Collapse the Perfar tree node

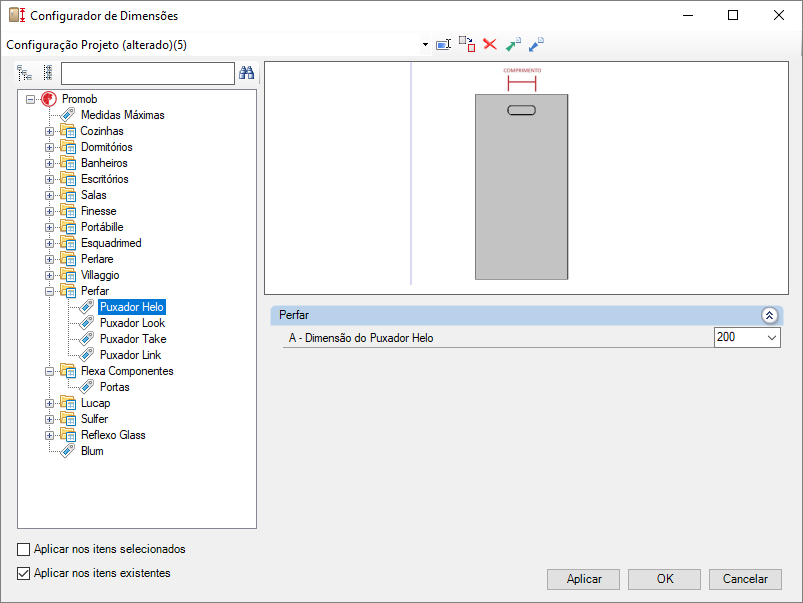coord(49,291)
